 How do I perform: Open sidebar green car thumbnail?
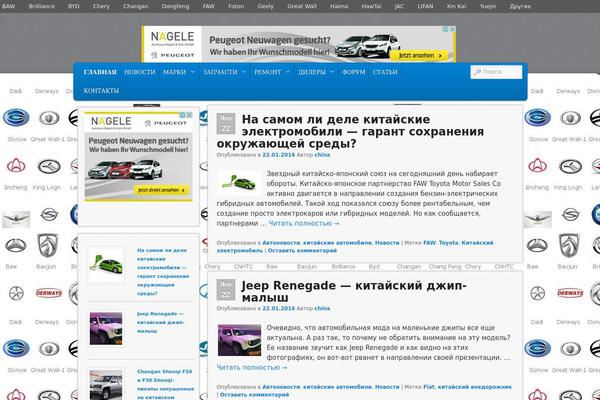(106, 265)
